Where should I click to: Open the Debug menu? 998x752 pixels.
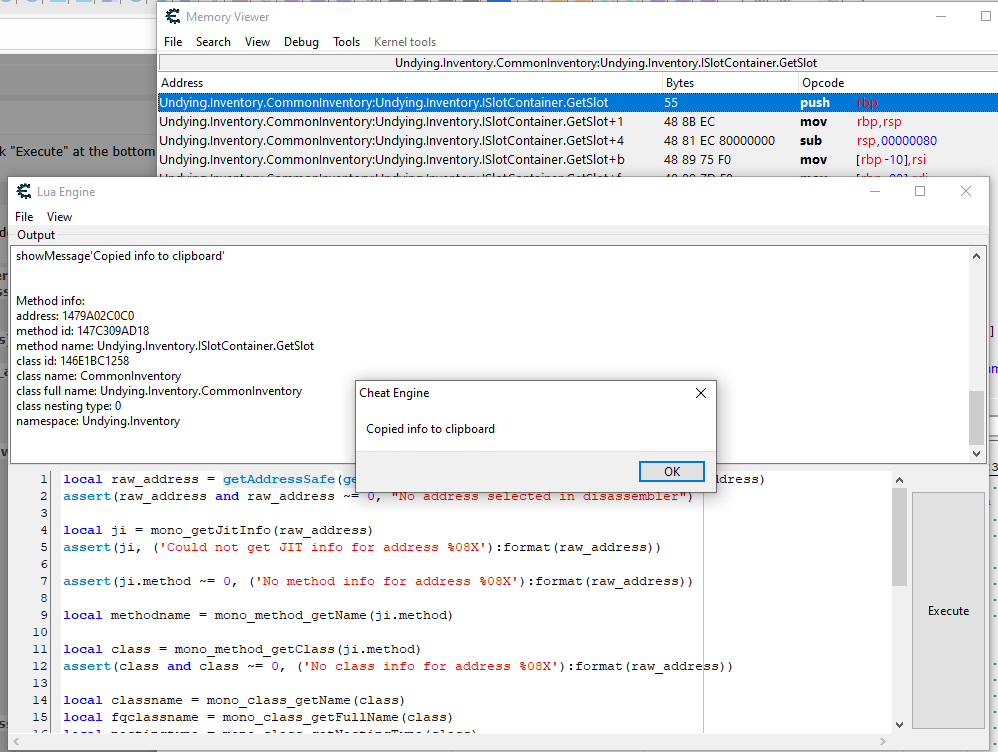pos(301,42)
